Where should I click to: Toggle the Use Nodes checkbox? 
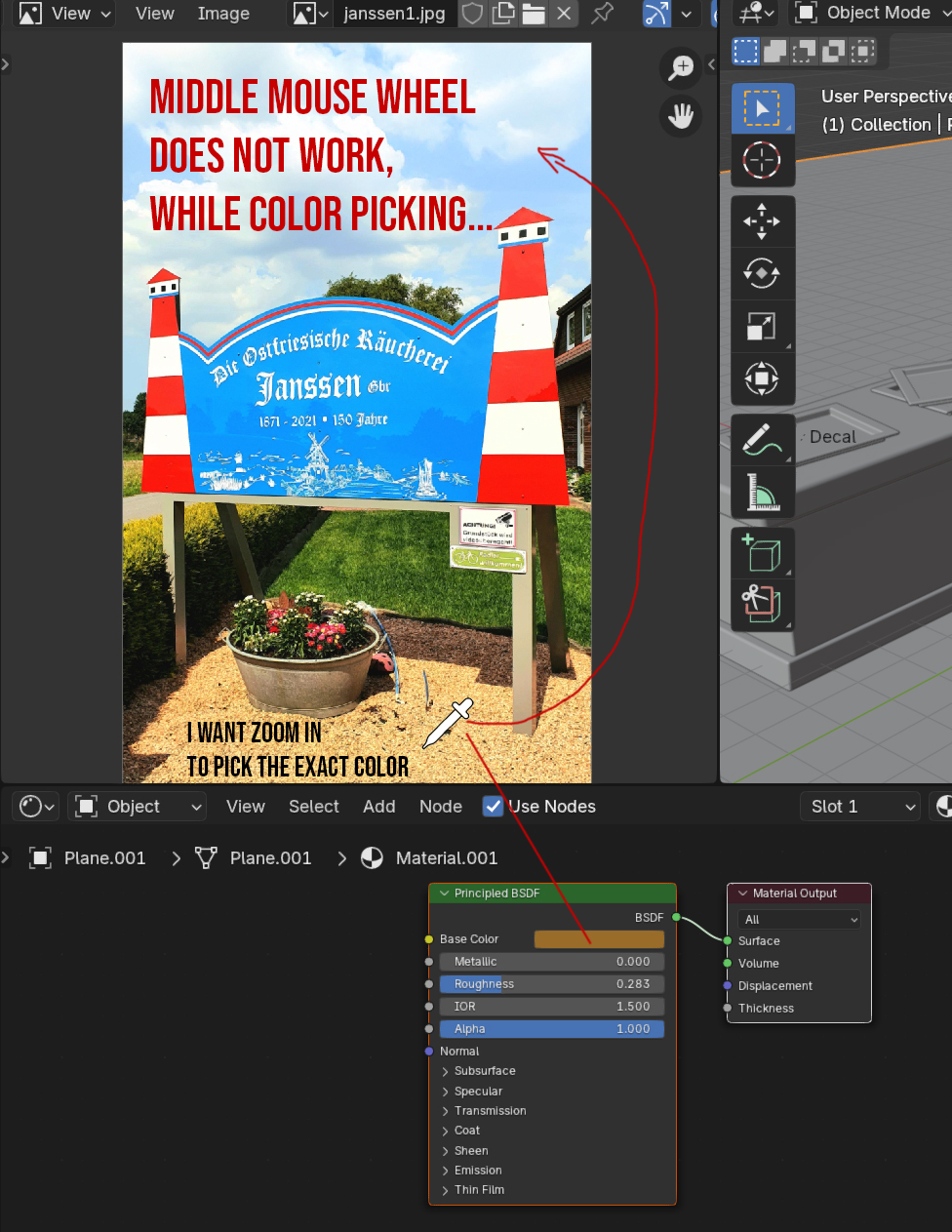(493, 807)
